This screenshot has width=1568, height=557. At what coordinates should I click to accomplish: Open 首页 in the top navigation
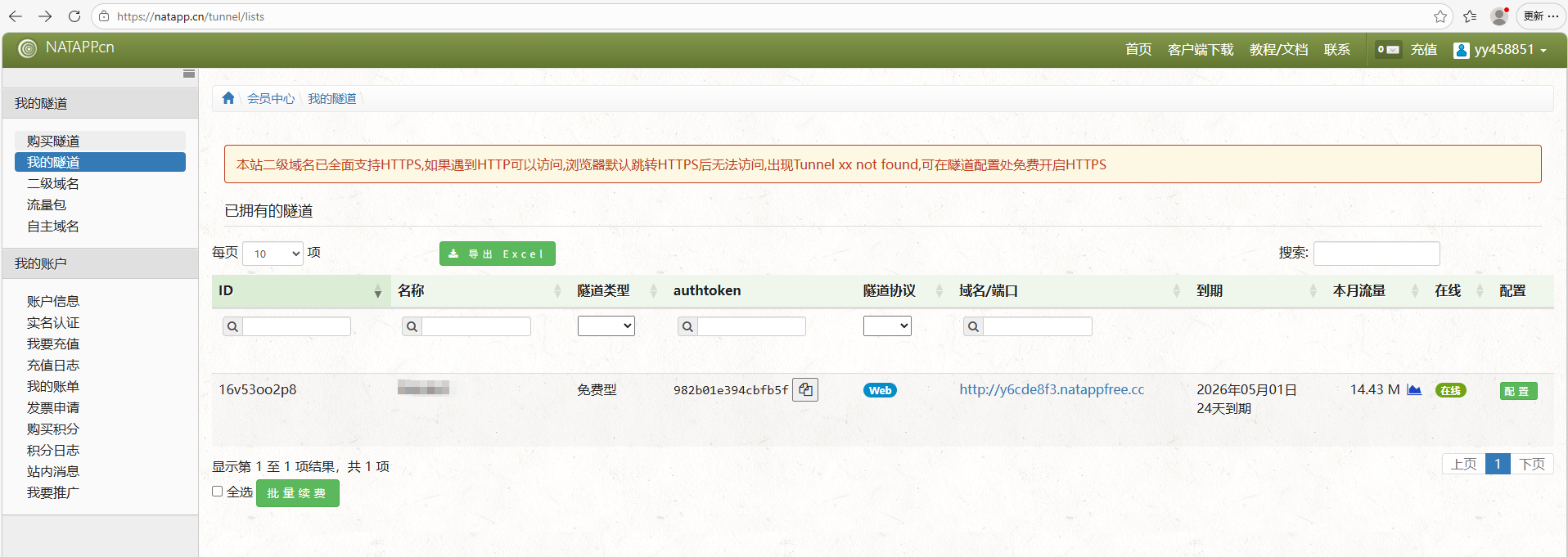tap(1138, 50)
